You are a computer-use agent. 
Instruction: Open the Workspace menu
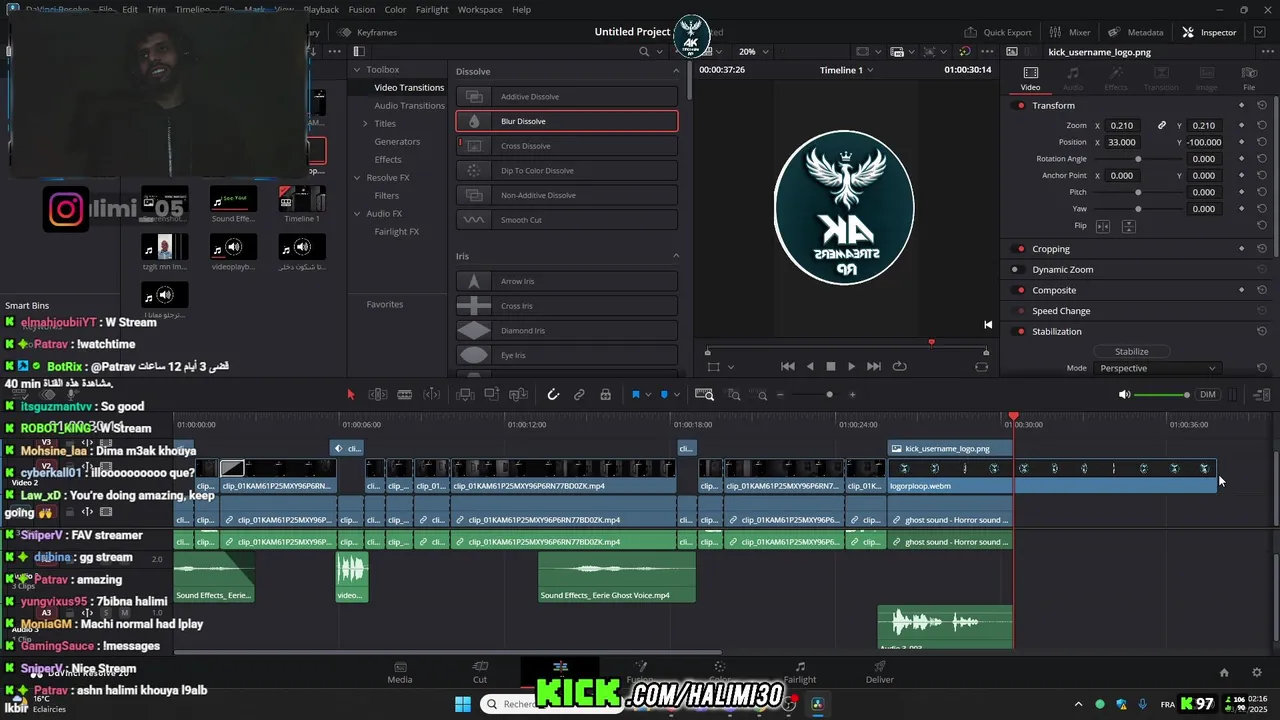tap(480, 9)
